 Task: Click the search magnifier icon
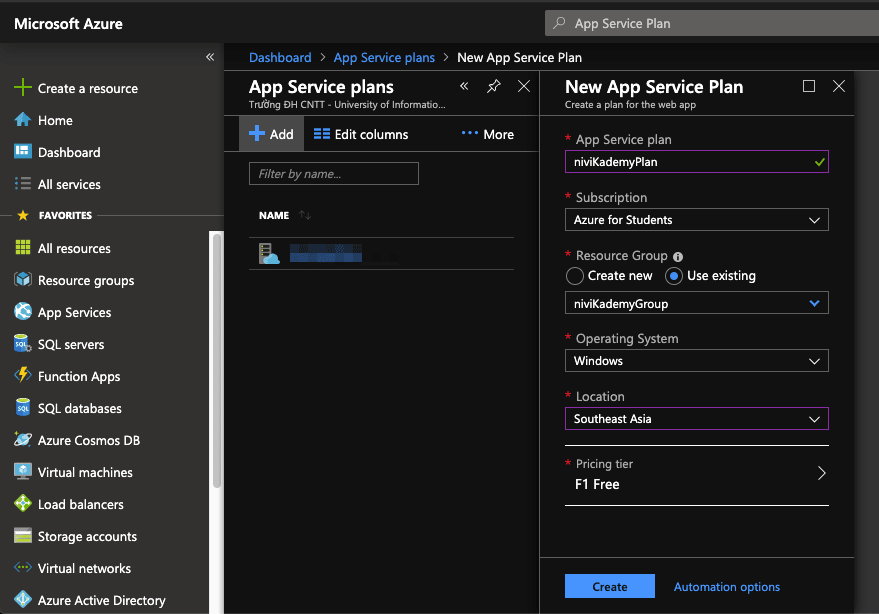tap(559, 23)
